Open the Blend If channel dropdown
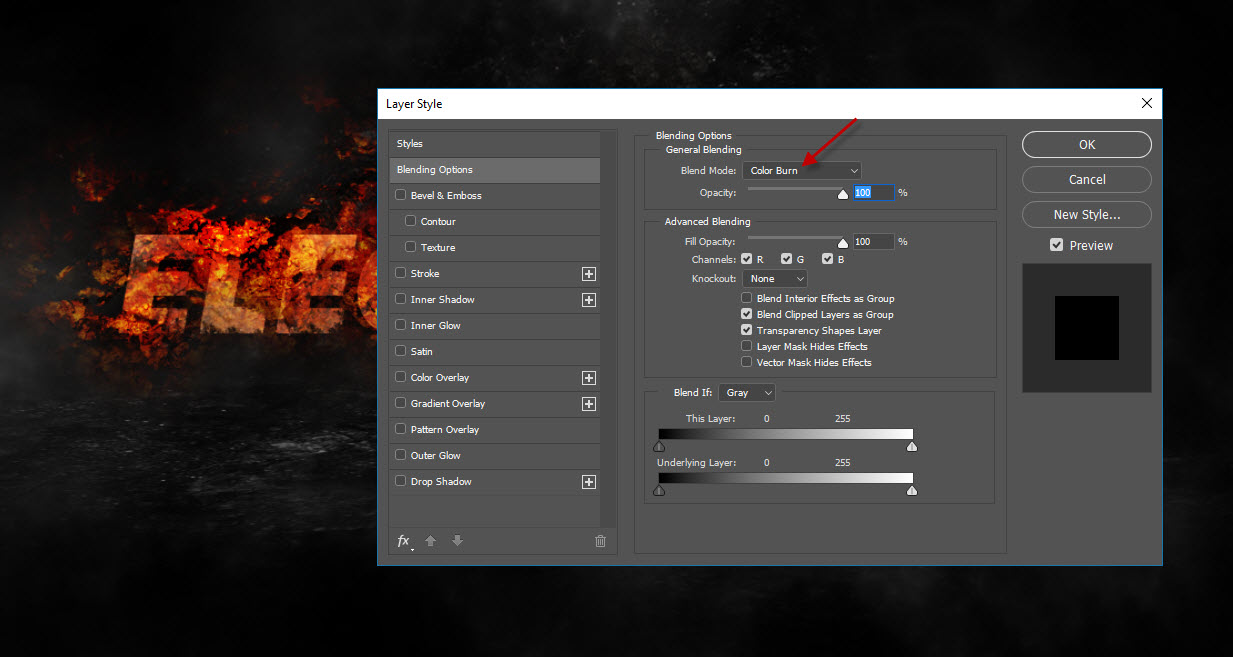Image resolution: width=1233 pixels, height=657 pixels. 747,393
